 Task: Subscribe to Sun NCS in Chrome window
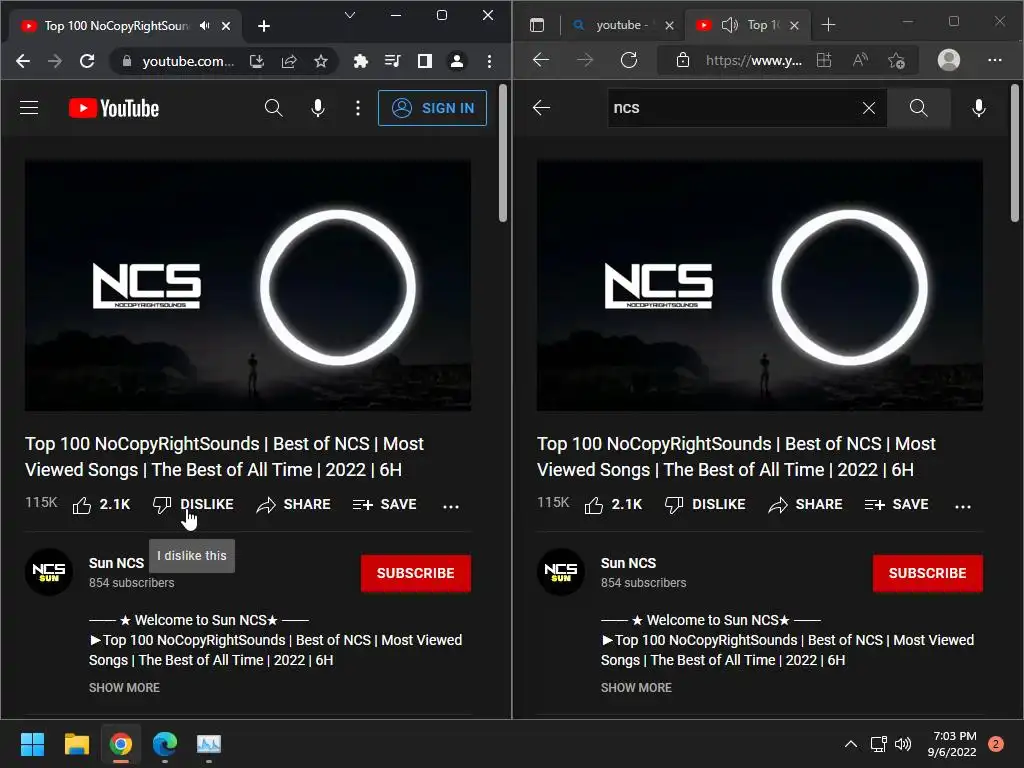[x=415, y=573]
